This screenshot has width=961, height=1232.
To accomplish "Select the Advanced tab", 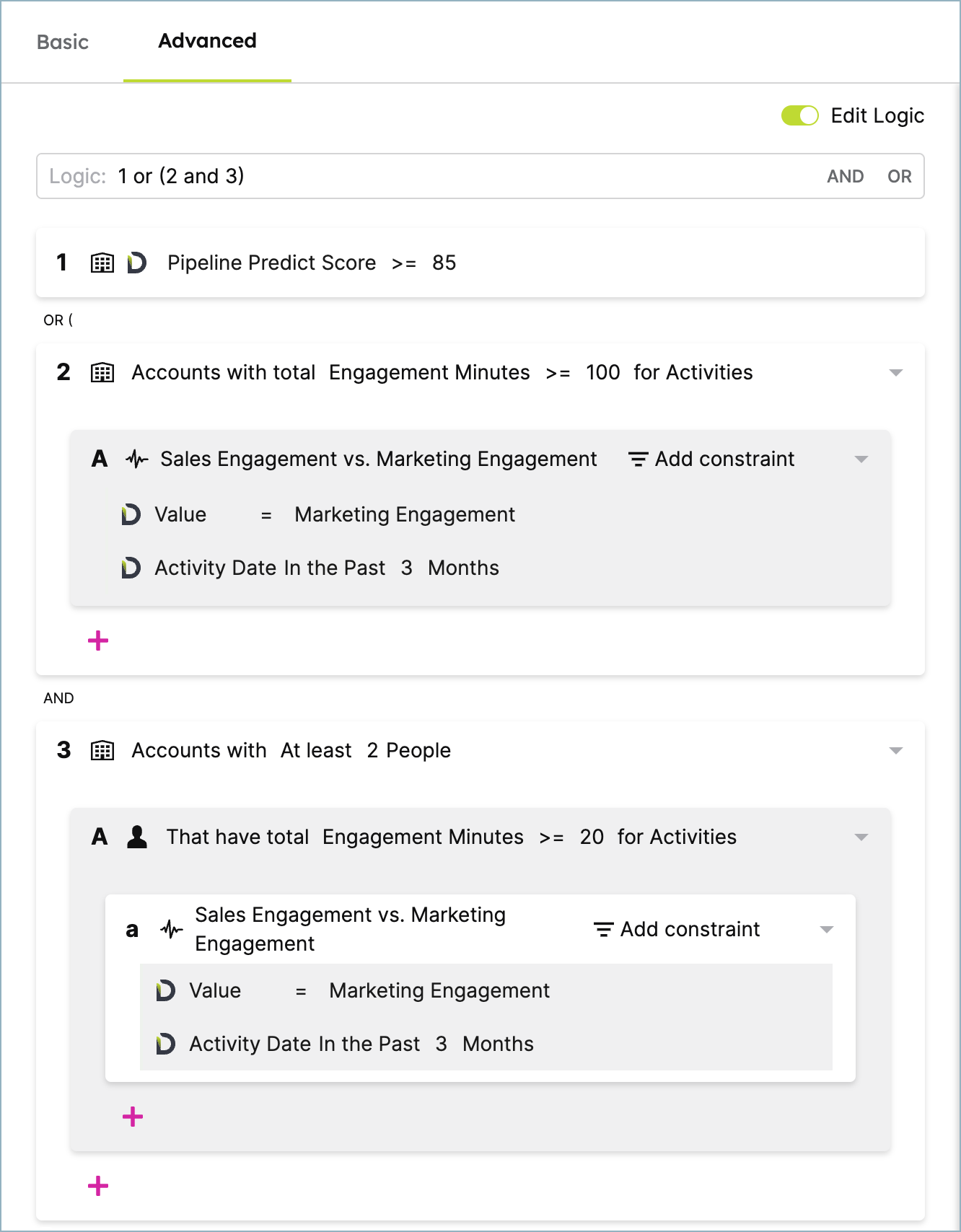I will [x=207, y=41].
